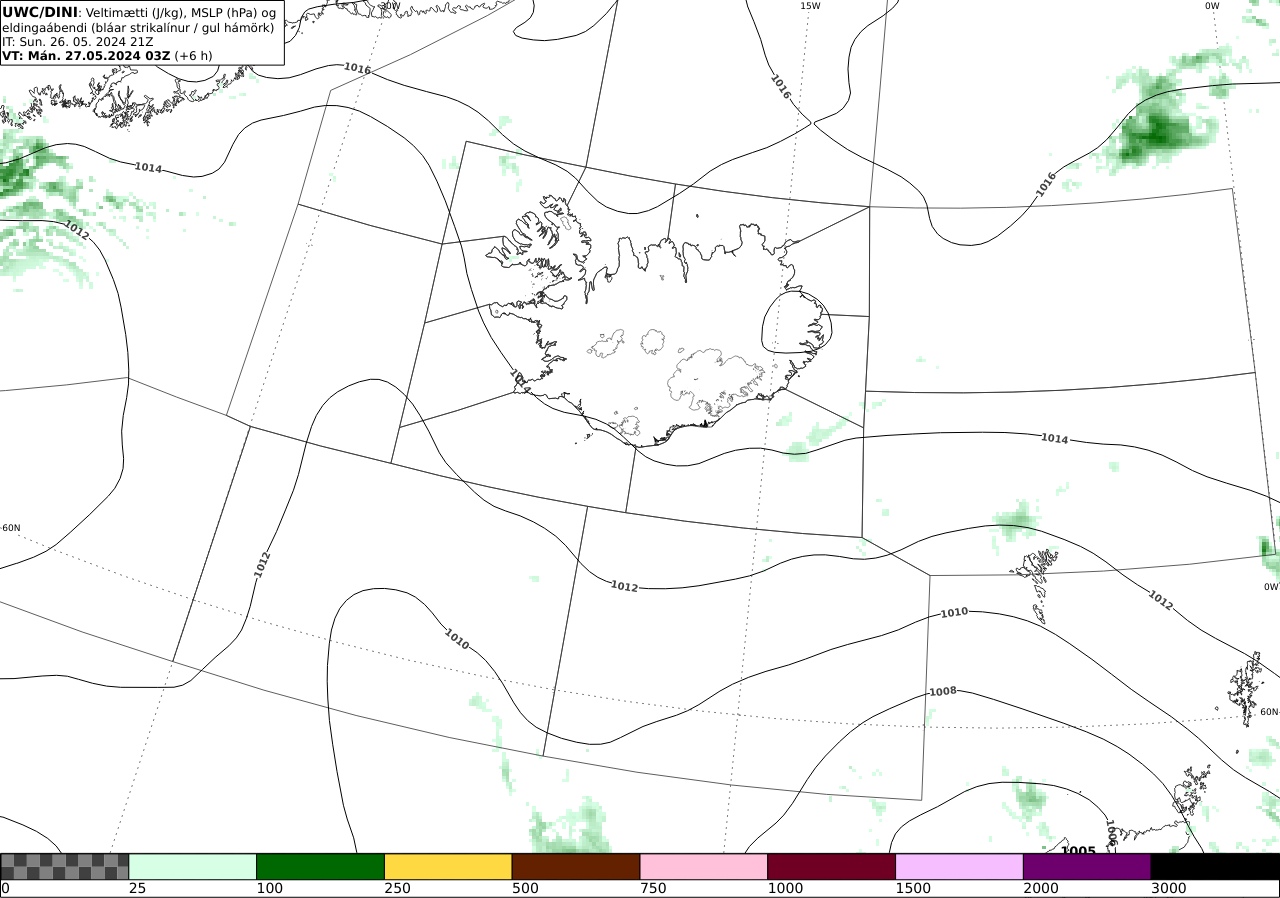Click the dark purple 2000–3000 legend swatch
1280x898 pixels.
tap(1087, 866)
